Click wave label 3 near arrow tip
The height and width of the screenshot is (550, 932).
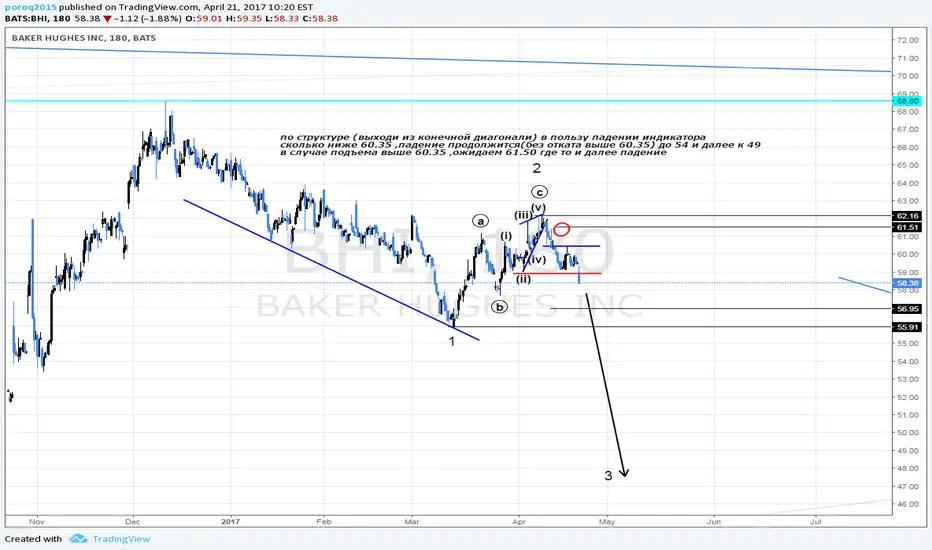click(x=608, y=476)
